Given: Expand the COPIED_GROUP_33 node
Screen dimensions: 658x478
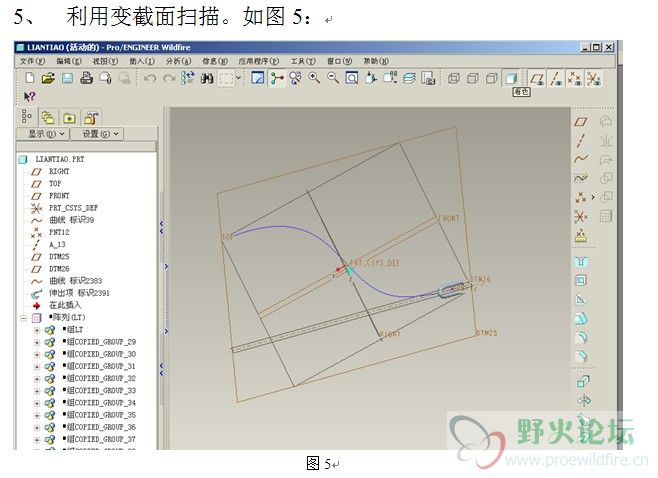Looking at the screenshot, I should tap(37, 391).
